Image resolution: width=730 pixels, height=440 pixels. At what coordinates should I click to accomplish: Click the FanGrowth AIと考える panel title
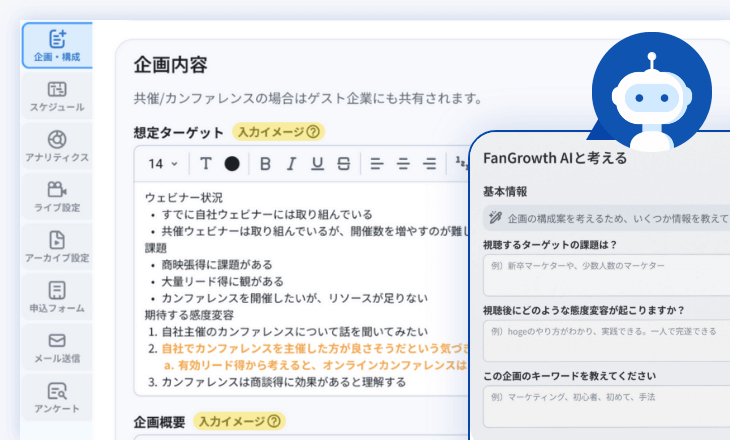555,158
